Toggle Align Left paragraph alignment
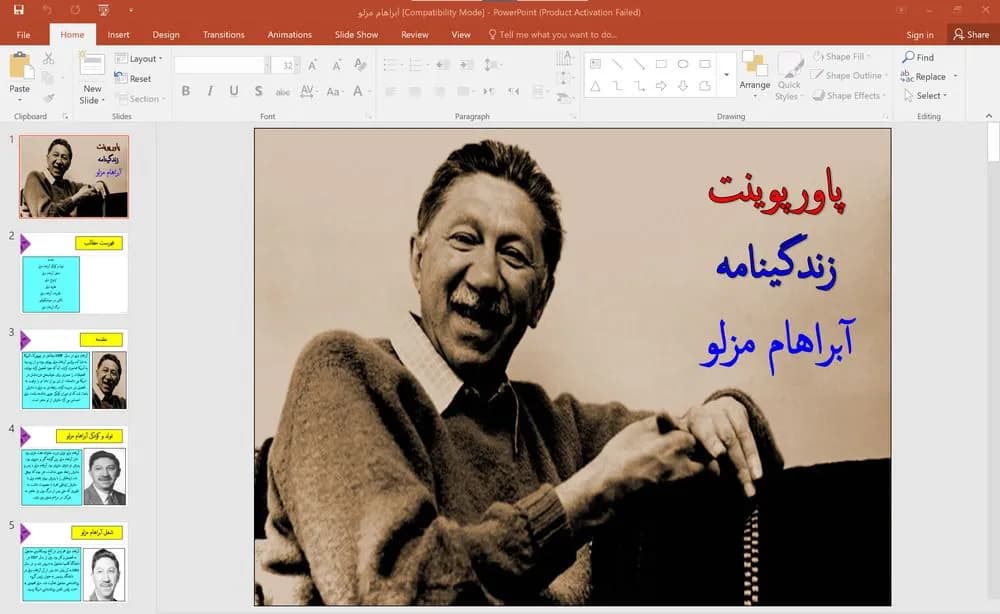The image size is (1000, 614). click(391, 92)
